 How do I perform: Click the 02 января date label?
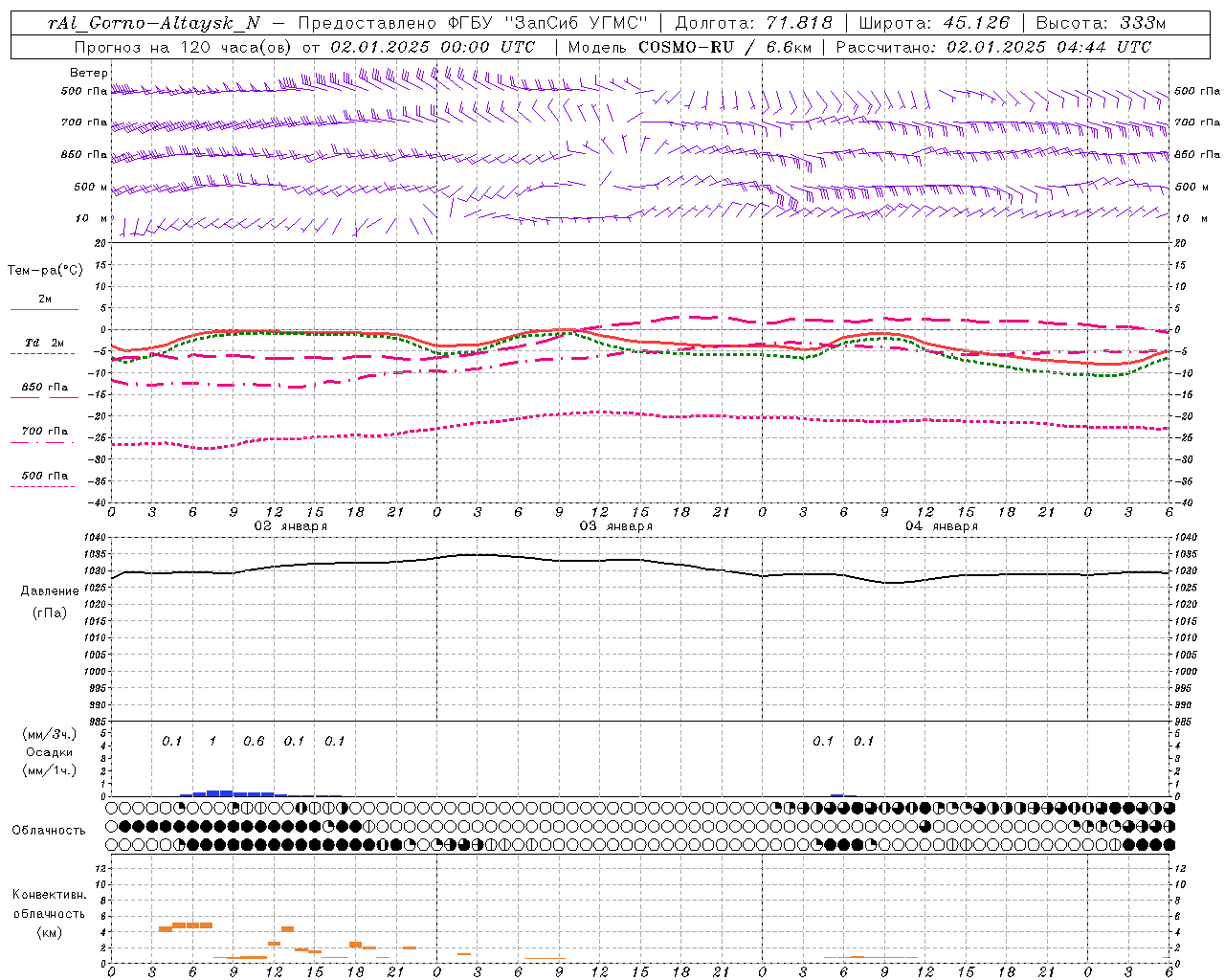coord(290,526)
